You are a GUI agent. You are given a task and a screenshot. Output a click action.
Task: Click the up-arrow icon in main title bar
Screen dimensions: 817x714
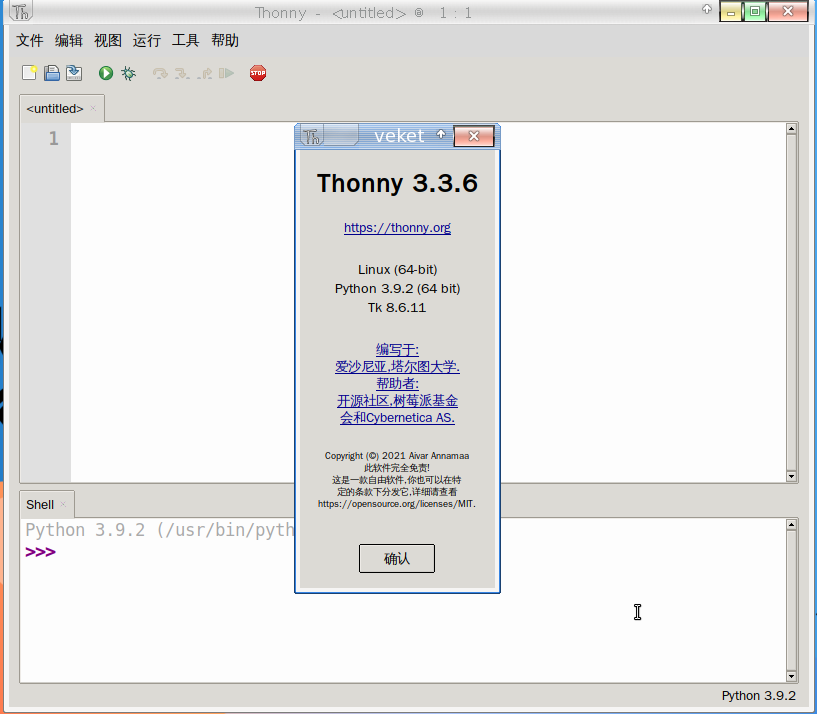point(707,9)
